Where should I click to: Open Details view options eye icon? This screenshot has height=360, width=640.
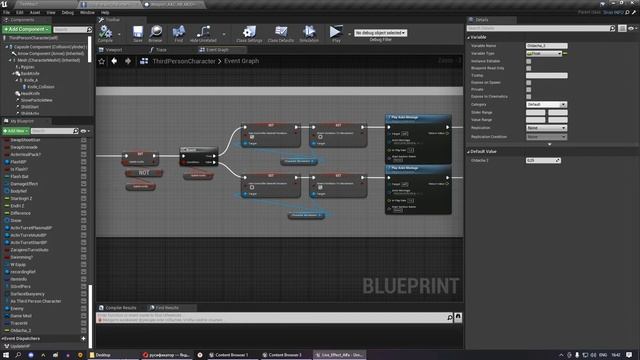click(631, 29)
